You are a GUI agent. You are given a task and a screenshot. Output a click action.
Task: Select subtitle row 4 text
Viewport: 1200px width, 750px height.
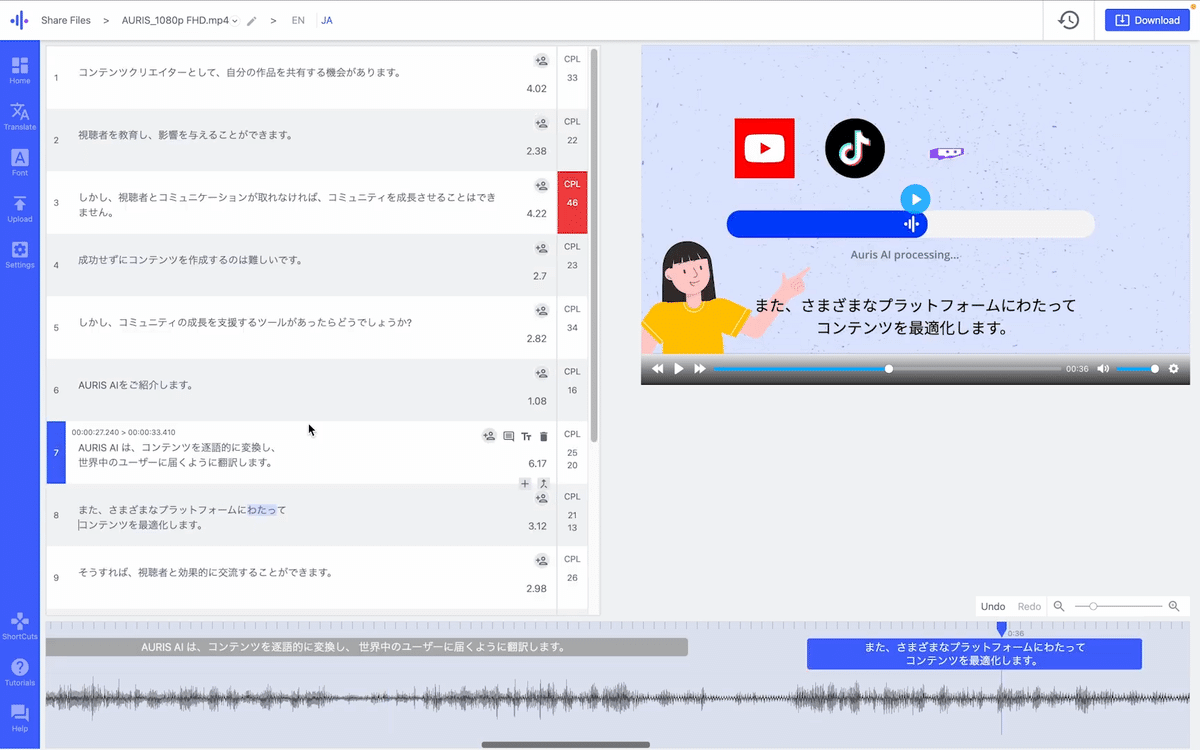(x=190, y=260)
